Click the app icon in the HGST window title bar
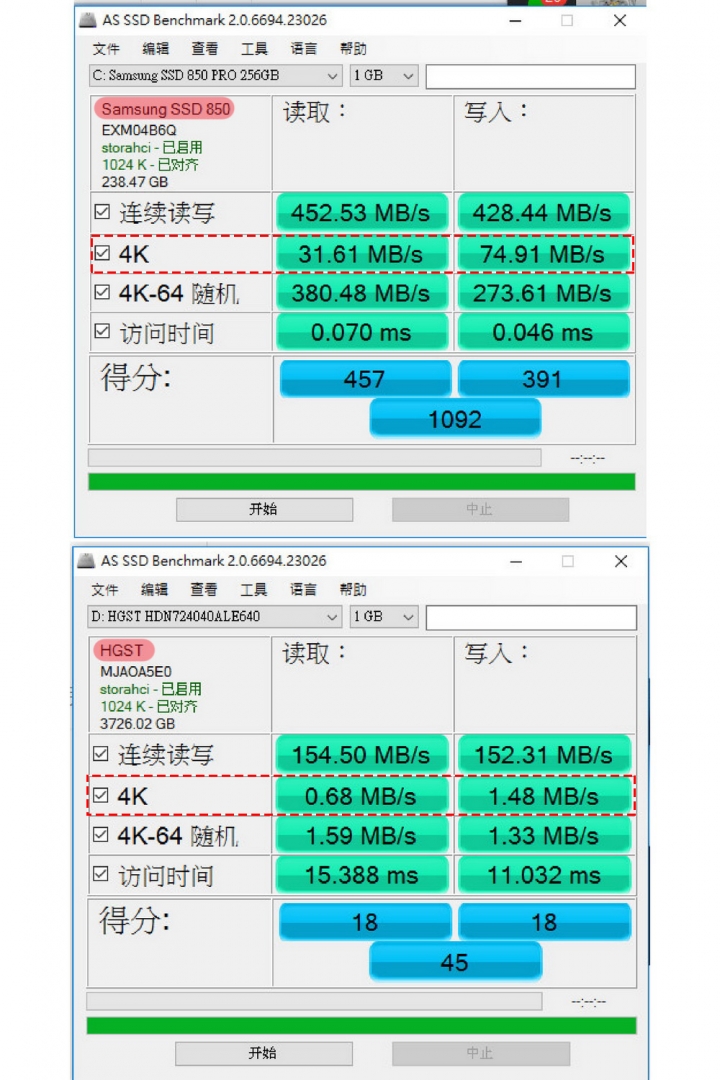The width and height of the screenshot is (720, 1080). (86, 561)
